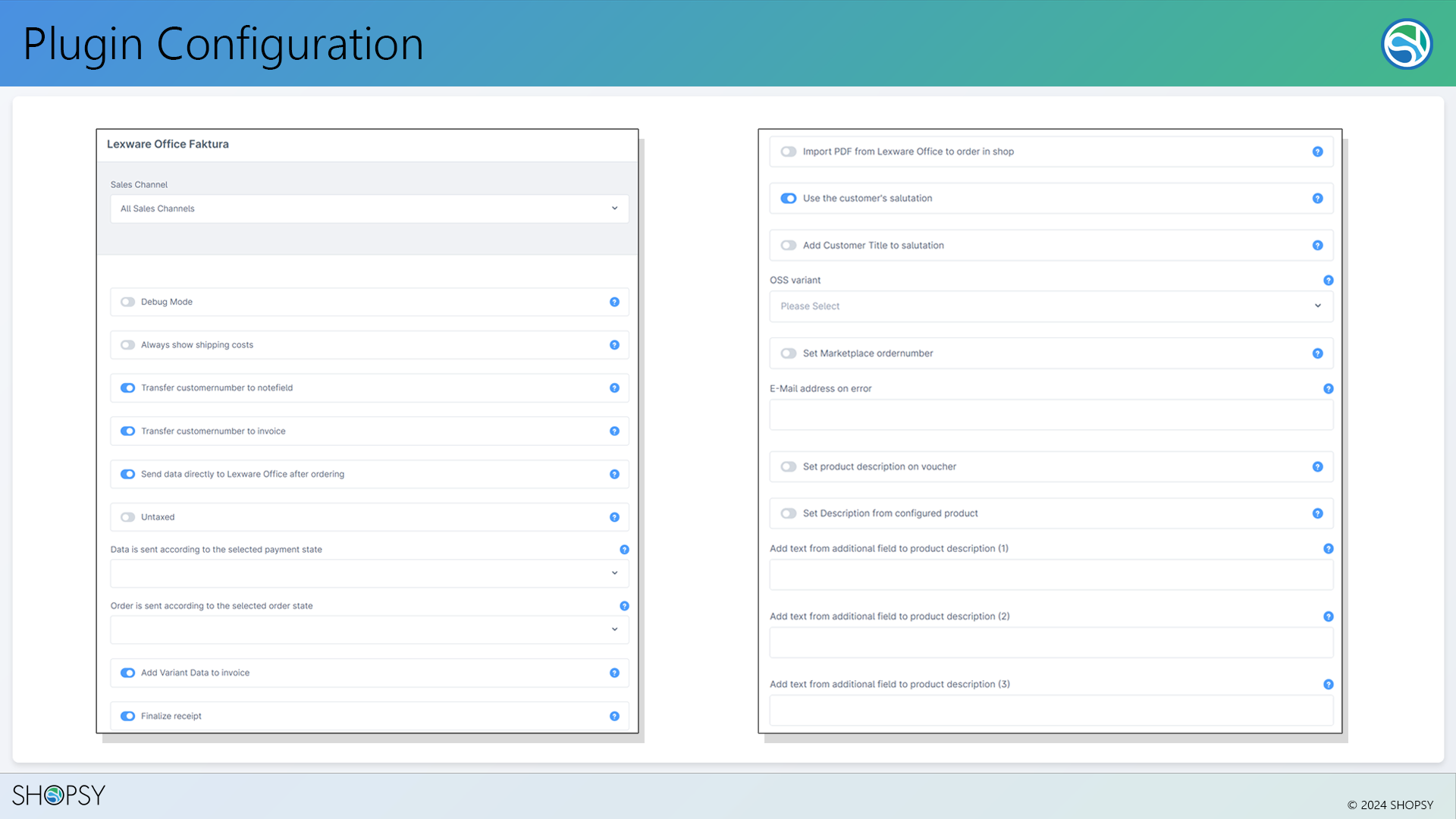Toggle Always show shipping costs switch

pyautogui.click(x=127, y=344)
